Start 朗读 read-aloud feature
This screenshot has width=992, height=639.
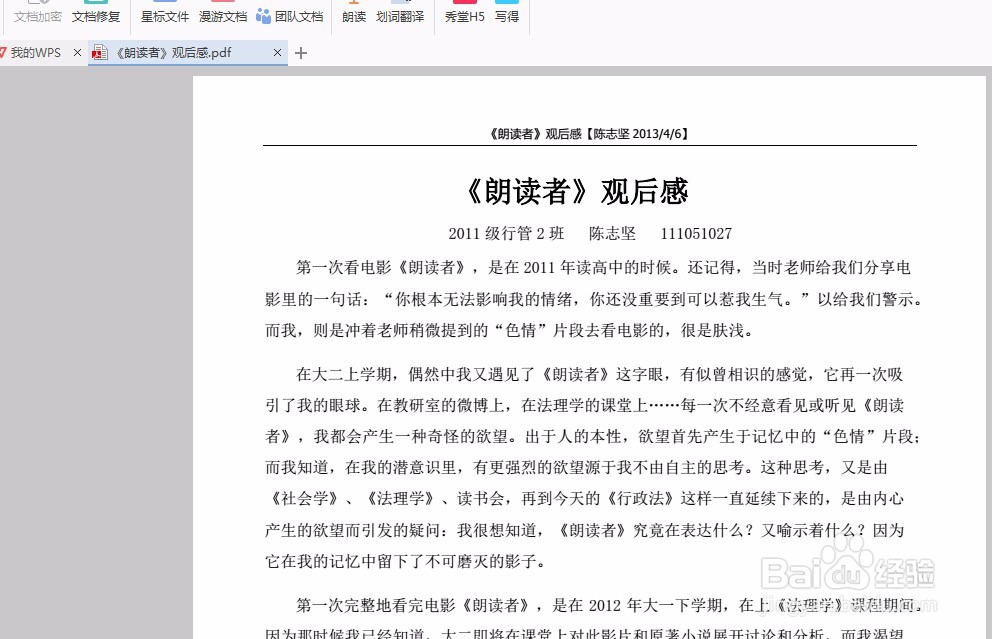[354, 13]
